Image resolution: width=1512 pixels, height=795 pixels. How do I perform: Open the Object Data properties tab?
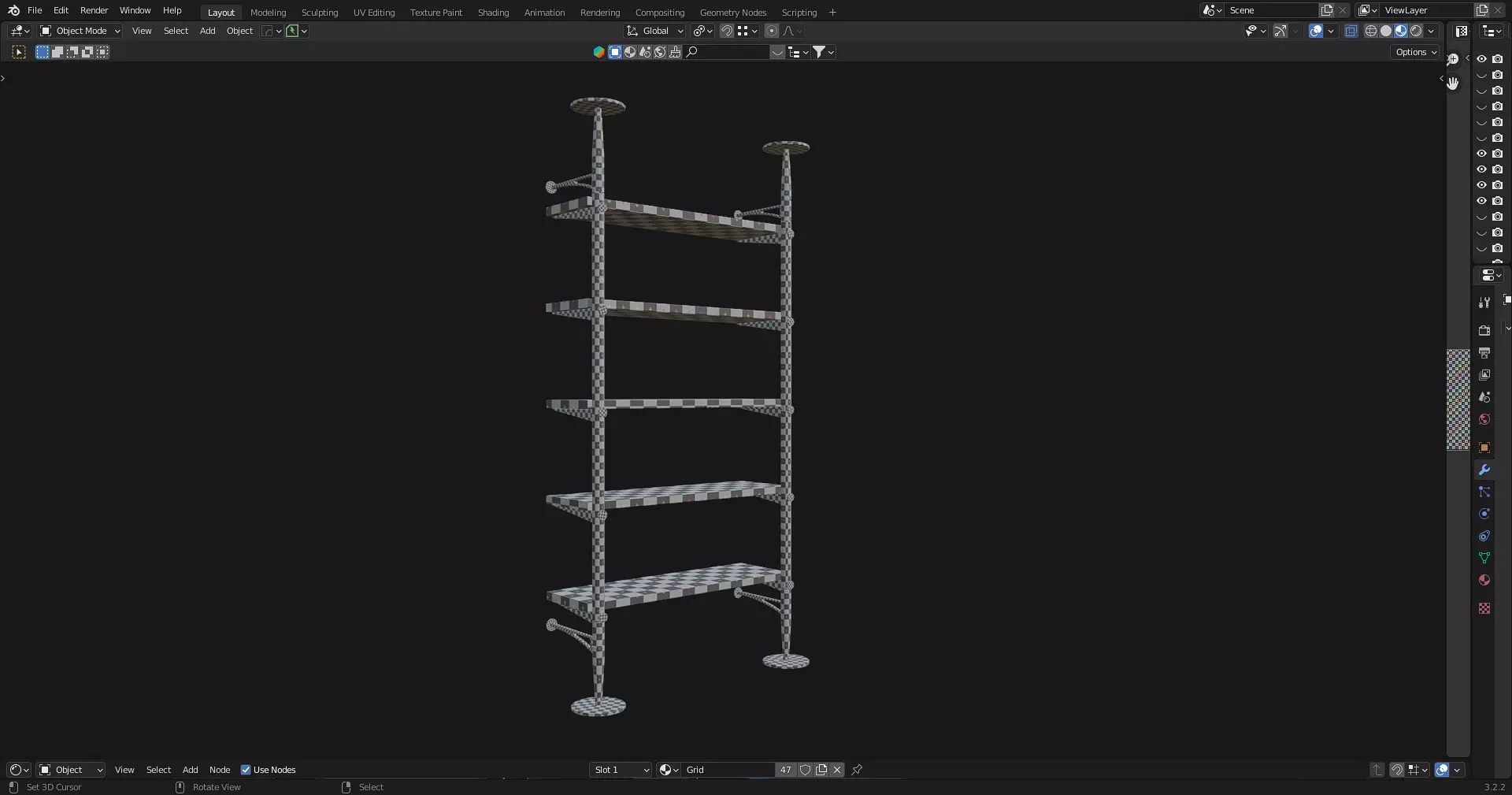click(1484, 558)
